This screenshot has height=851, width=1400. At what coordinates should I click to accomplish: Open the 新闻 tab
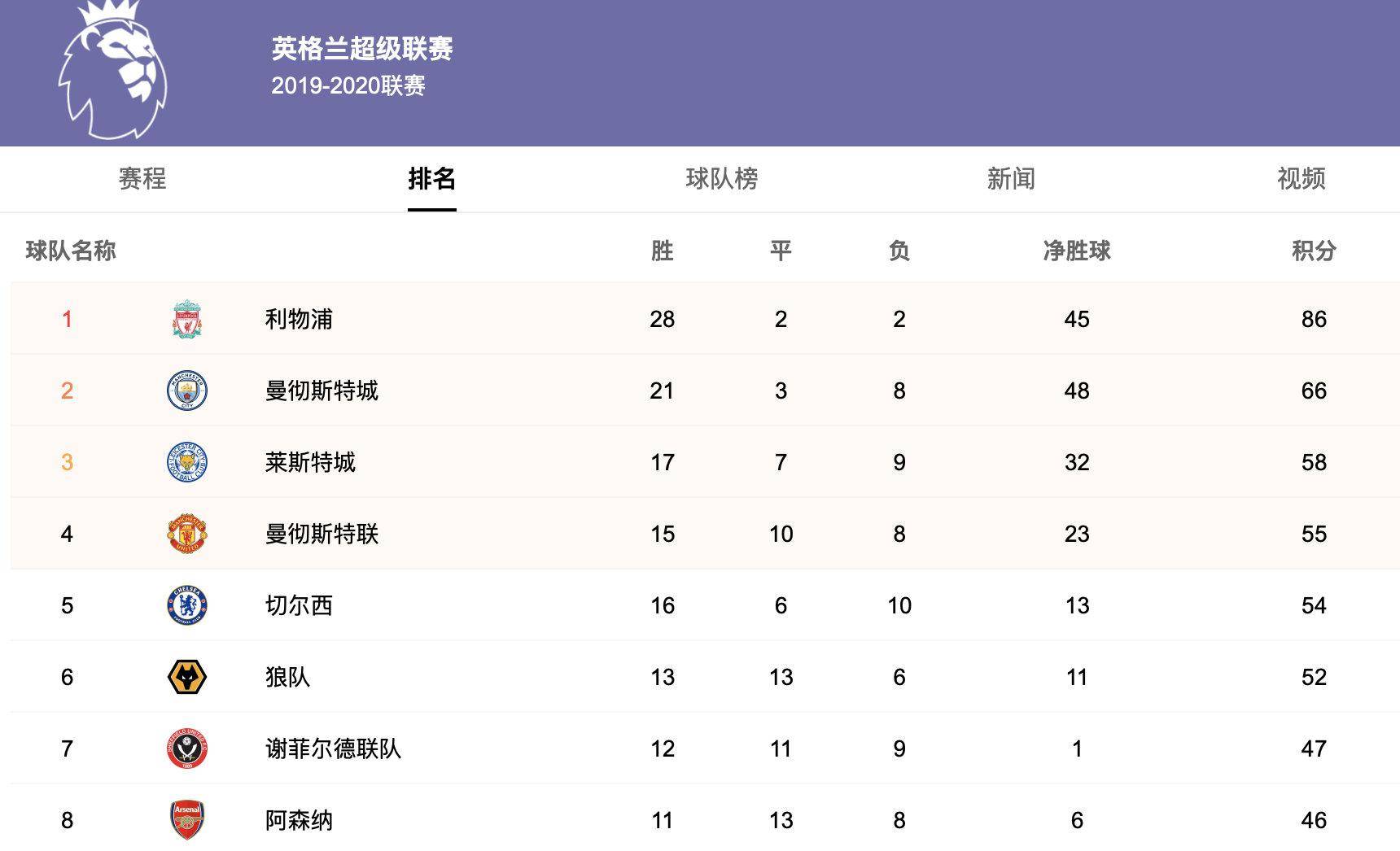[x=1012, y=180]
